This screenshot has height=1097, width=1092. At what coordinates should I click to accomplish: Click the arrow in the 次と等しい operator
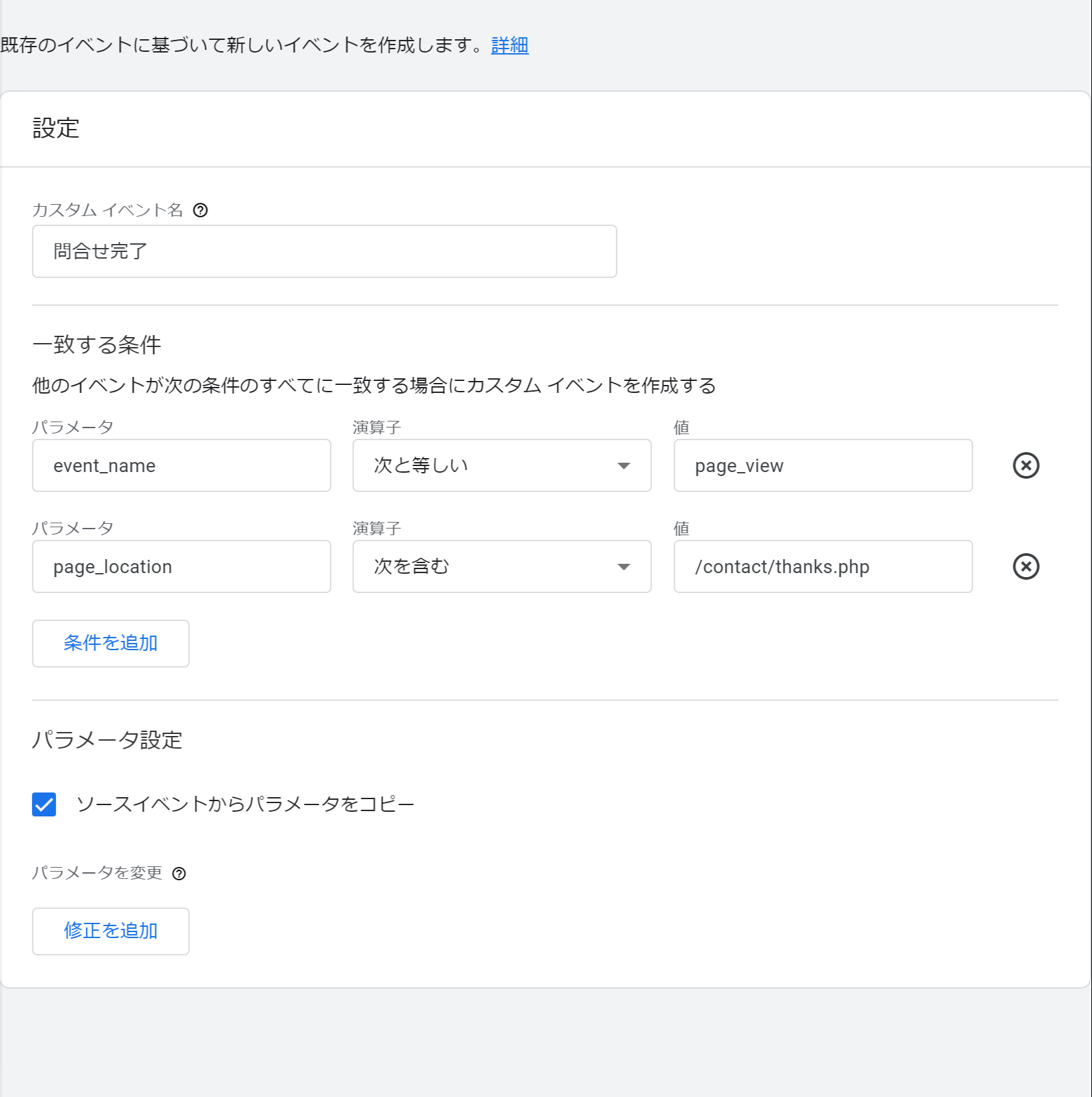click(x=623, y=465)
